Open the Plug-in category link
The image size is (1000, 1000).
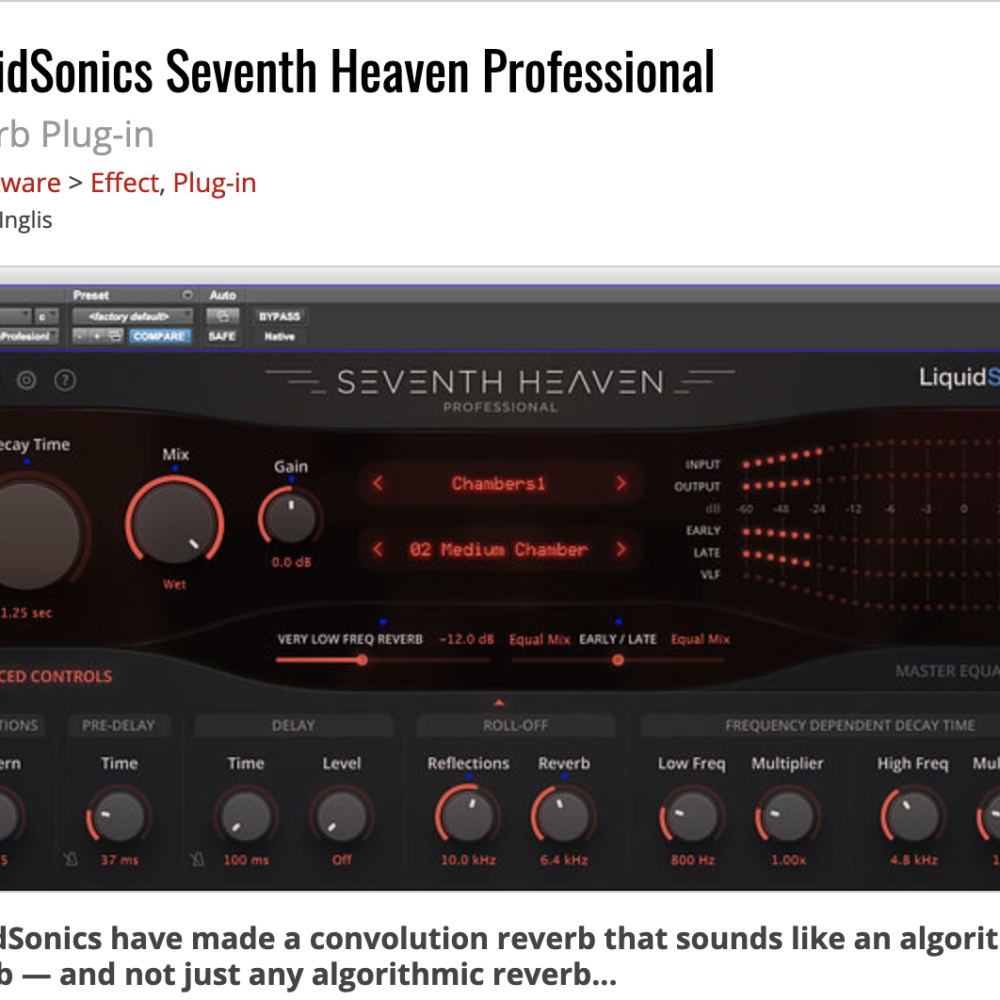pos(215,182)
